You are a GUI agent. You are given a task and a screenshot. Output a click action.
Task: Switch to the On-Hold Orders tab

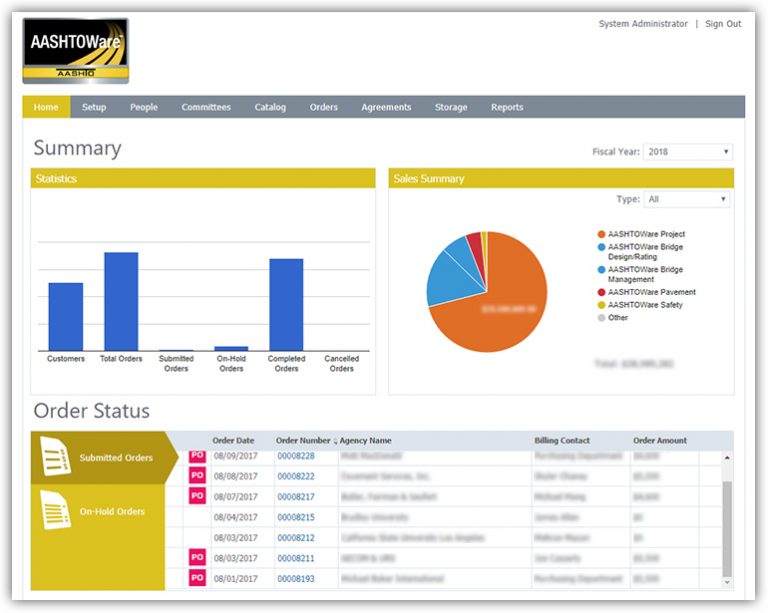(111, 512)
